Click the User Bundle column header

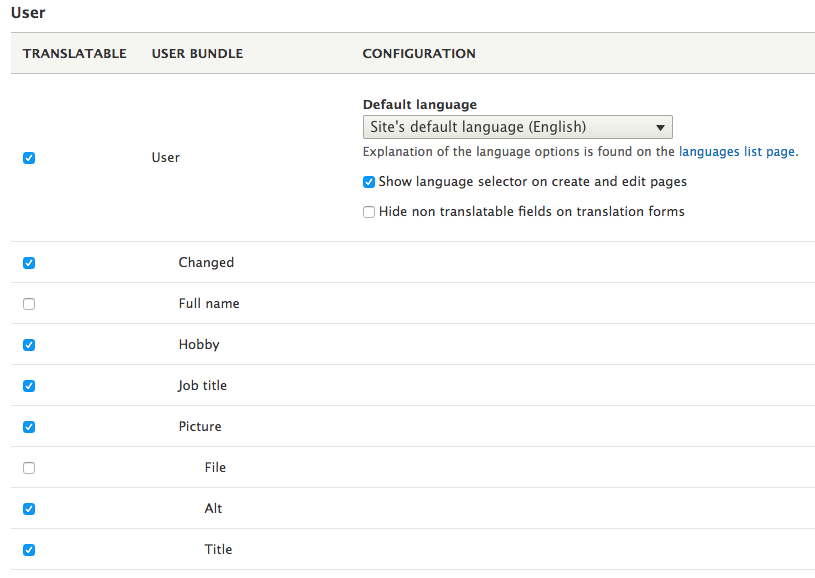point(197,53)
